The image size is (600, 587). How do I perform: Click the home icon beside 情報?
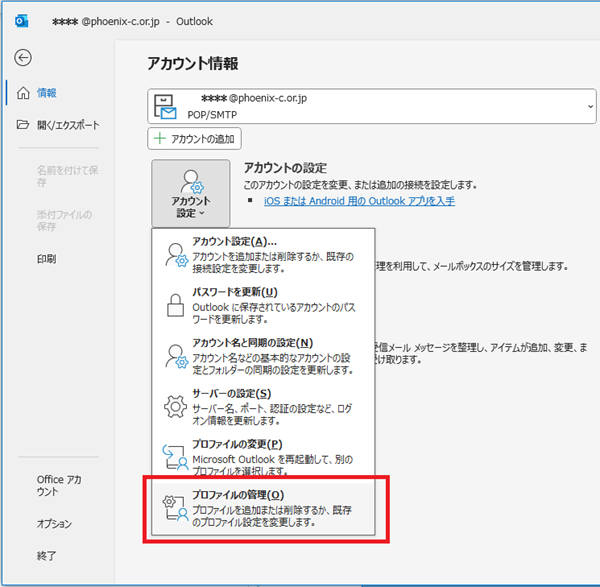pyautogui.click(x=23, y=93)
